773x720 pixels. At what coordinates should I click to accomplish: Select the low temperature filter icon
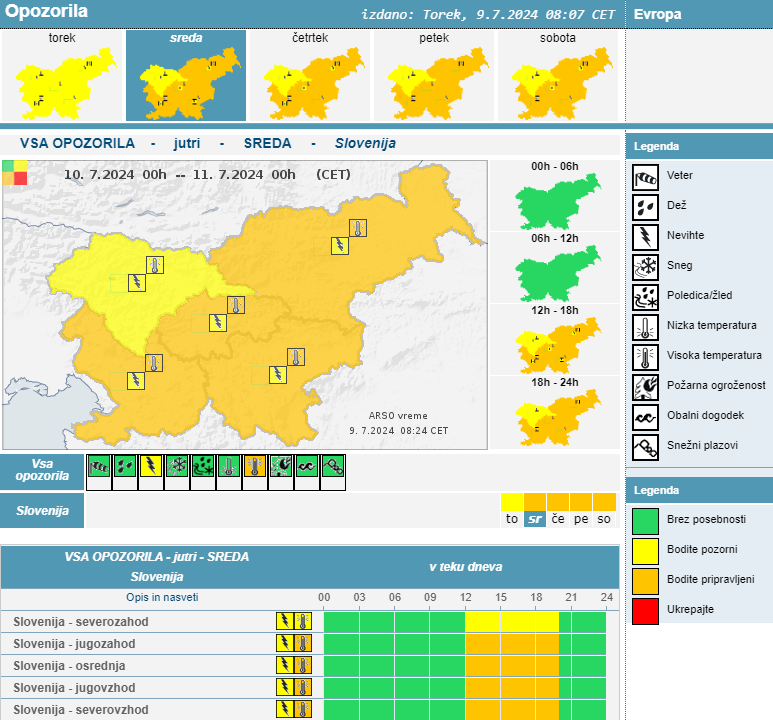tap(229, 466)
